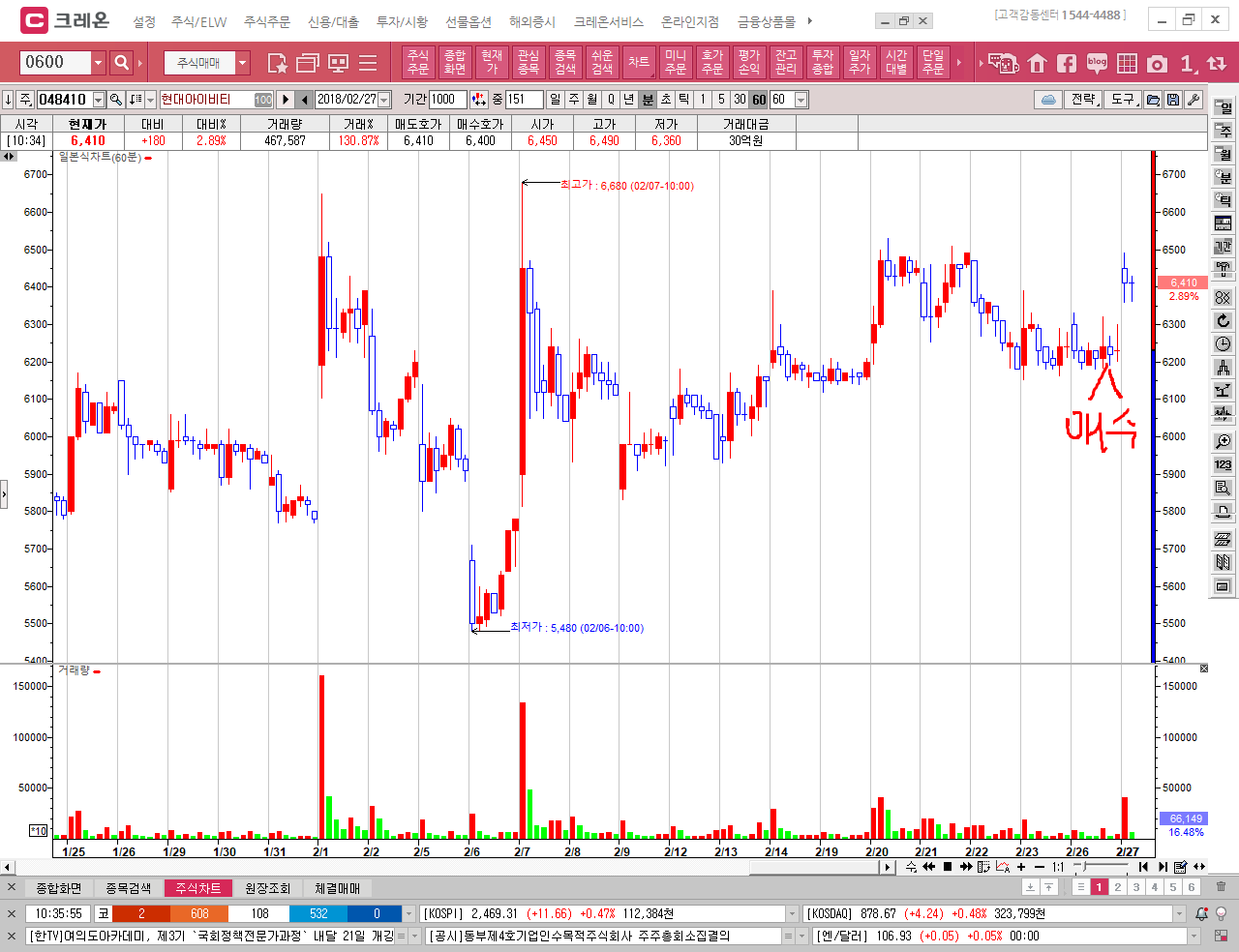Switch to the 종목검색 bottom tab
This screenshot has width=1239, height=952.
pyautogui.click(x=129, y=888)
